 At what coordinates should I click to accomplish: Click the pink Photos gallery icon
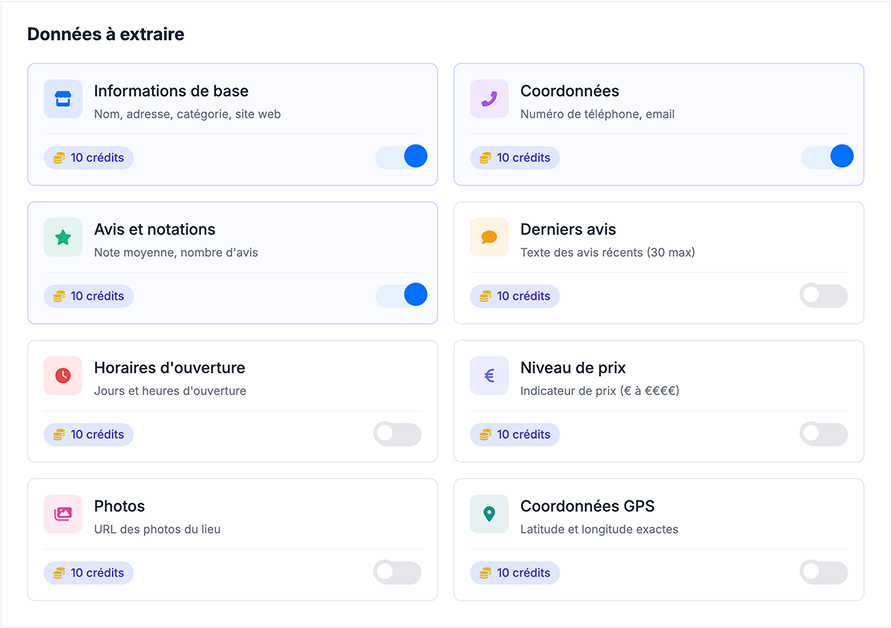pos(63,514)
